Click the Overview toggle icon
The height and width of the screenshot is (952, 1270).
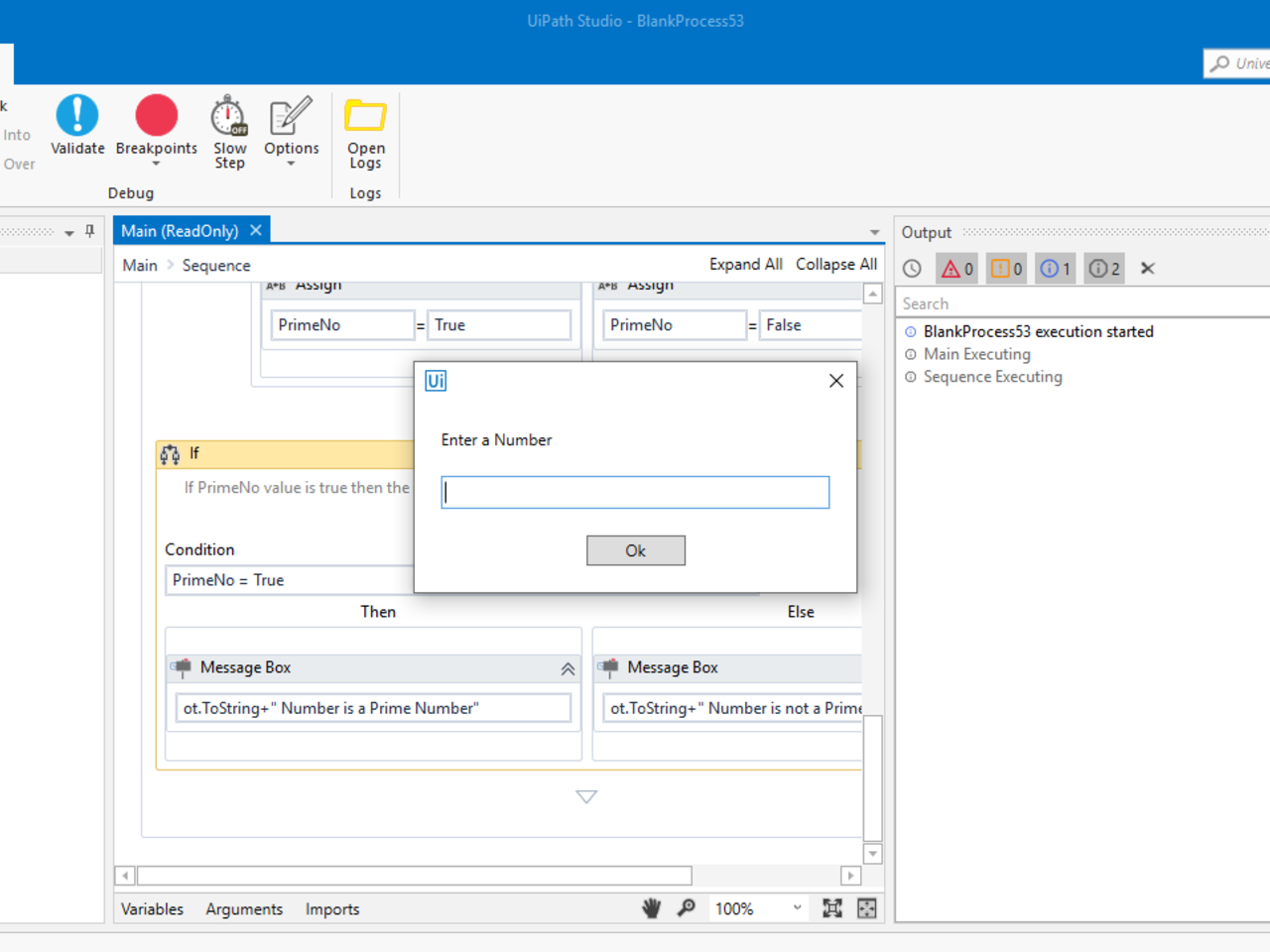(x=867, y=907)
